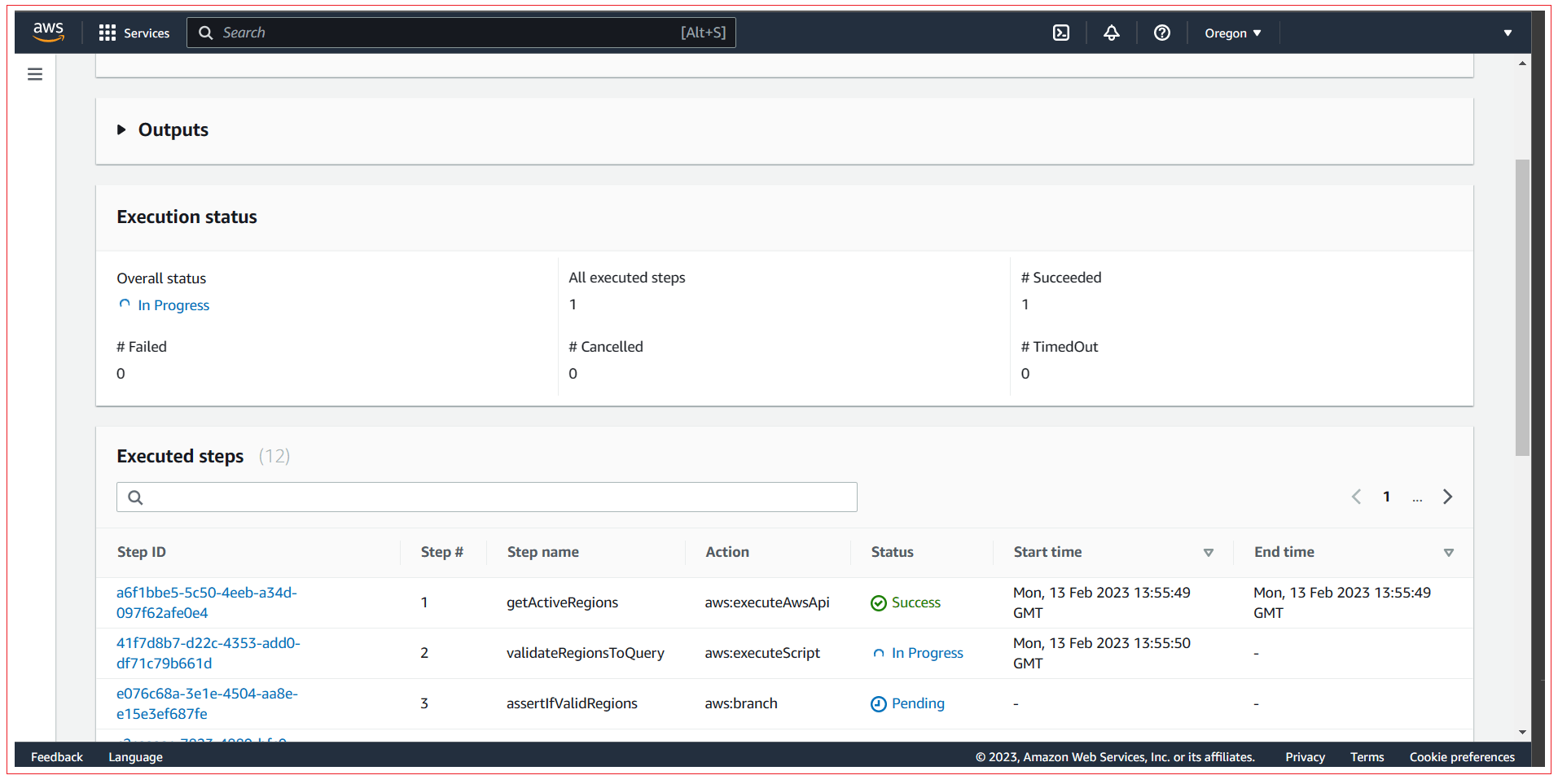Click the Success check icon for getActiveRegions

click(879, 602)
